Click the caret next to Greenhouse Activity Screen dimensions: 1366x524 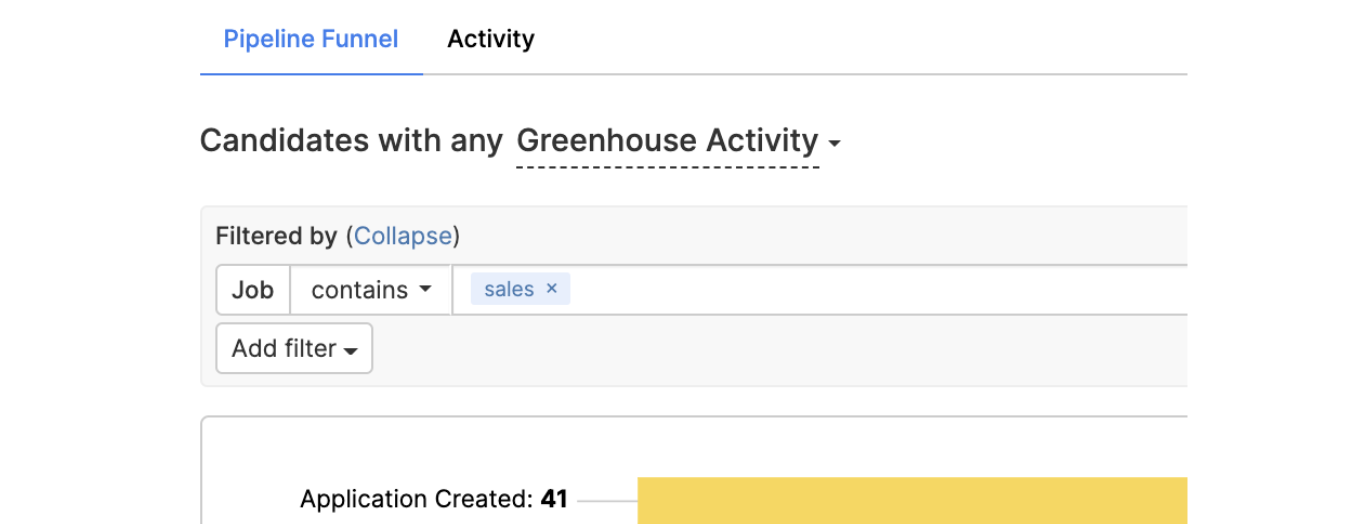[835, 145]
